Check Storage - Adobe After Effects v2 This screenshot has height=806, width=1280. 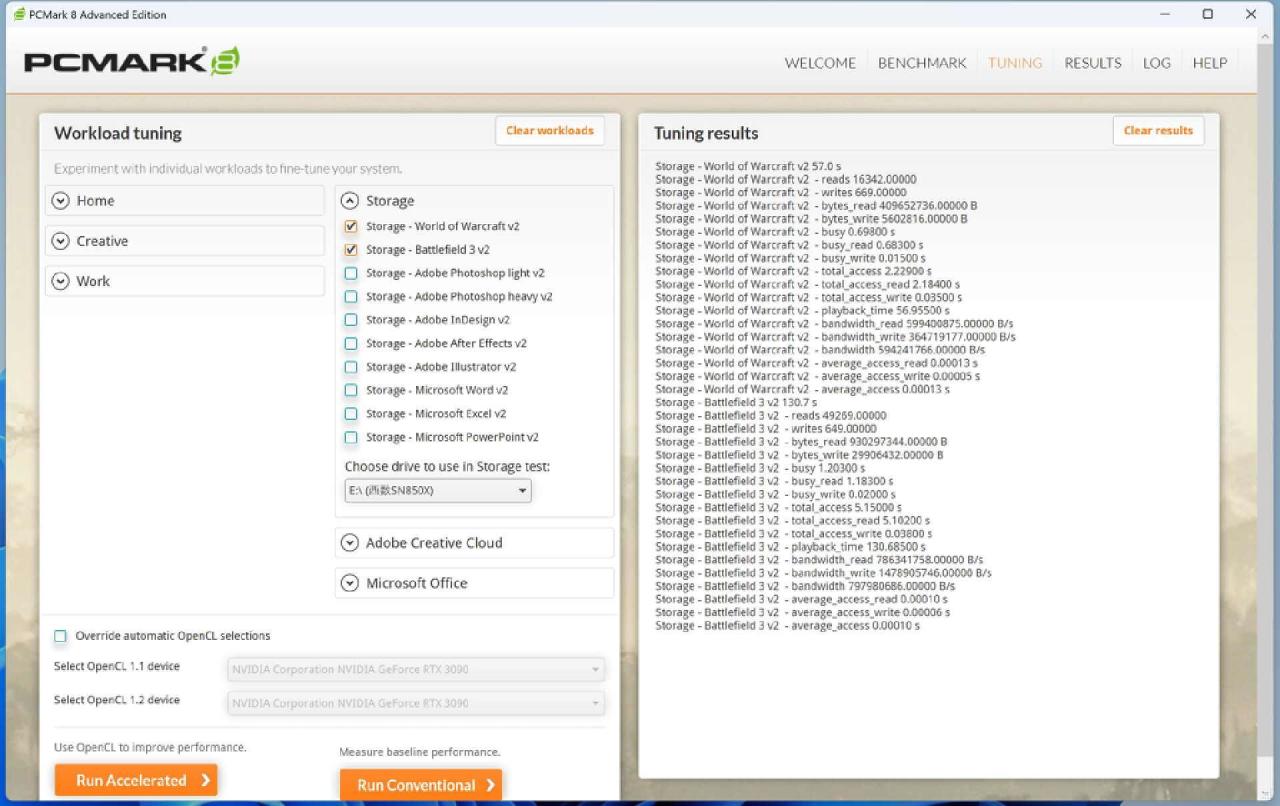point(351,344)
